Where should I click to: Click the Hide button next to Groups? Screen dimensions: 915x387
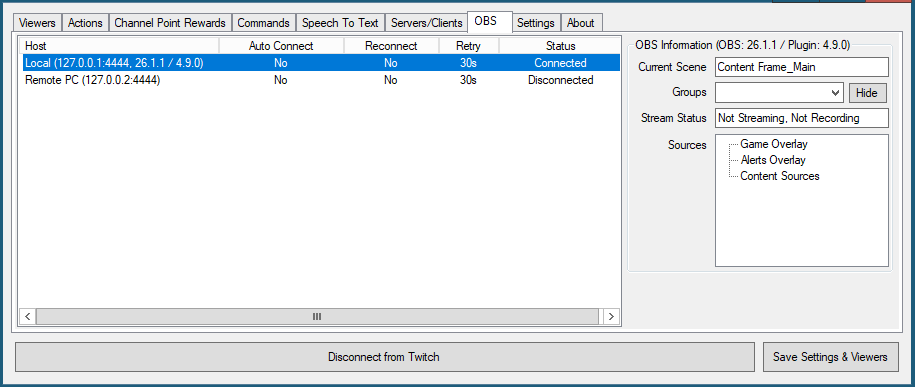click(867, 93)
